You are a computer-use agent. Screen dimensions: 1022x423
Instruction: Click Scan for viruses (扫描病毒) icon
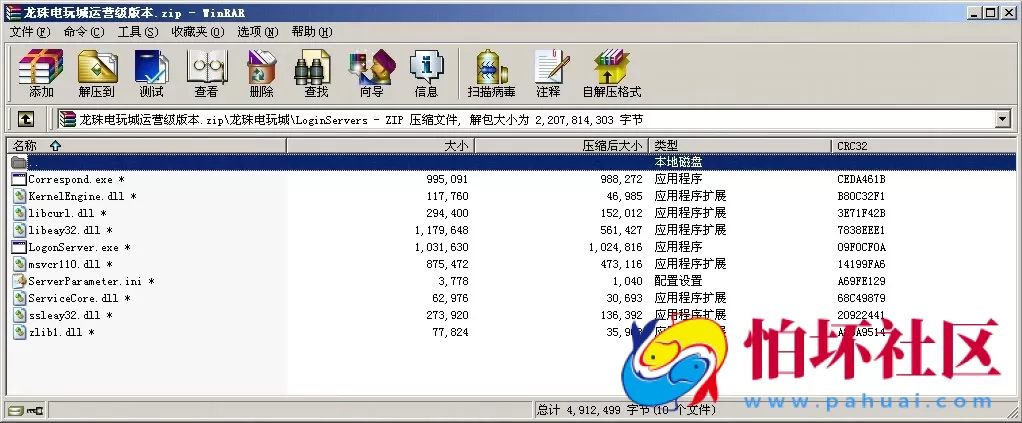point(491,73)
